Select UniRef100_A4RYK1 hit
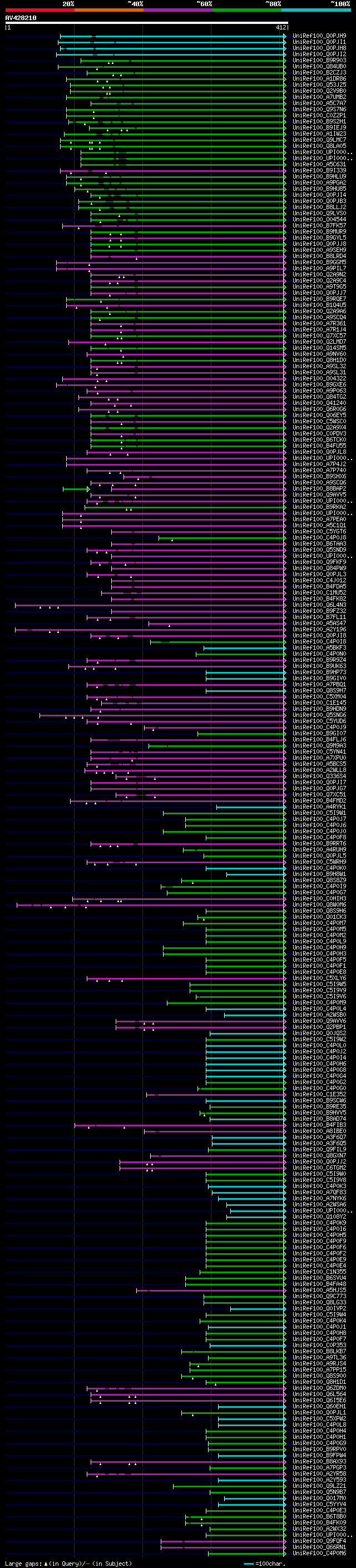The image size is (356, 1568). tap(319, 807)
